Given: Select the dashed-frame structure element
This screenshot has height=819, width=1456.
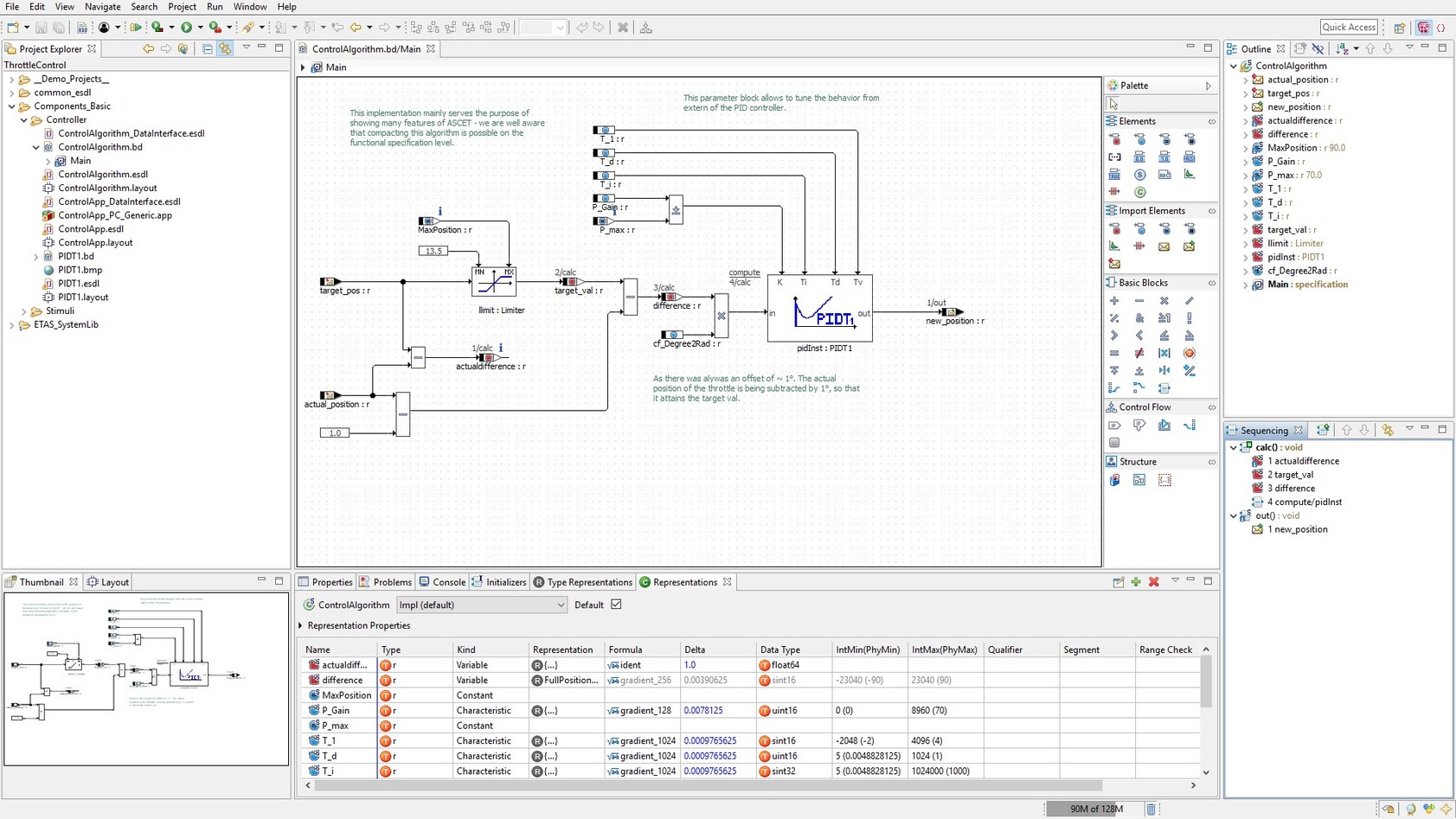Looking at the screenshot, I should coord(1164,480).
